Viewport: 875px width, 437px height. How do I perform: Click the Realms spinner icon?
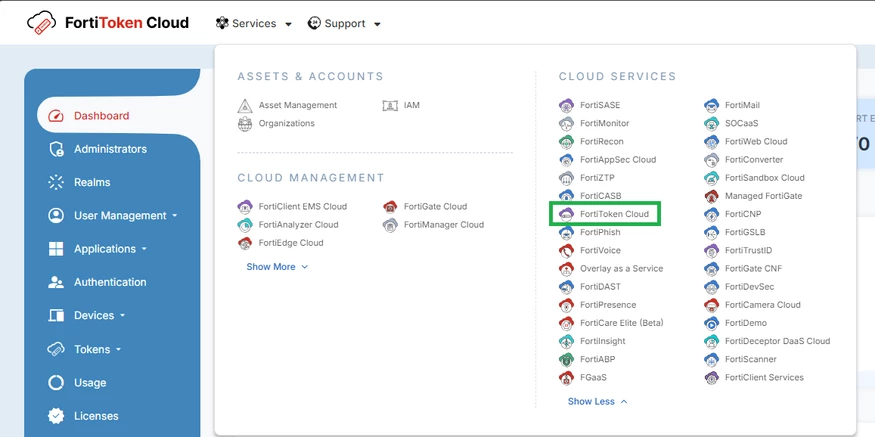[x=56, y=183]
